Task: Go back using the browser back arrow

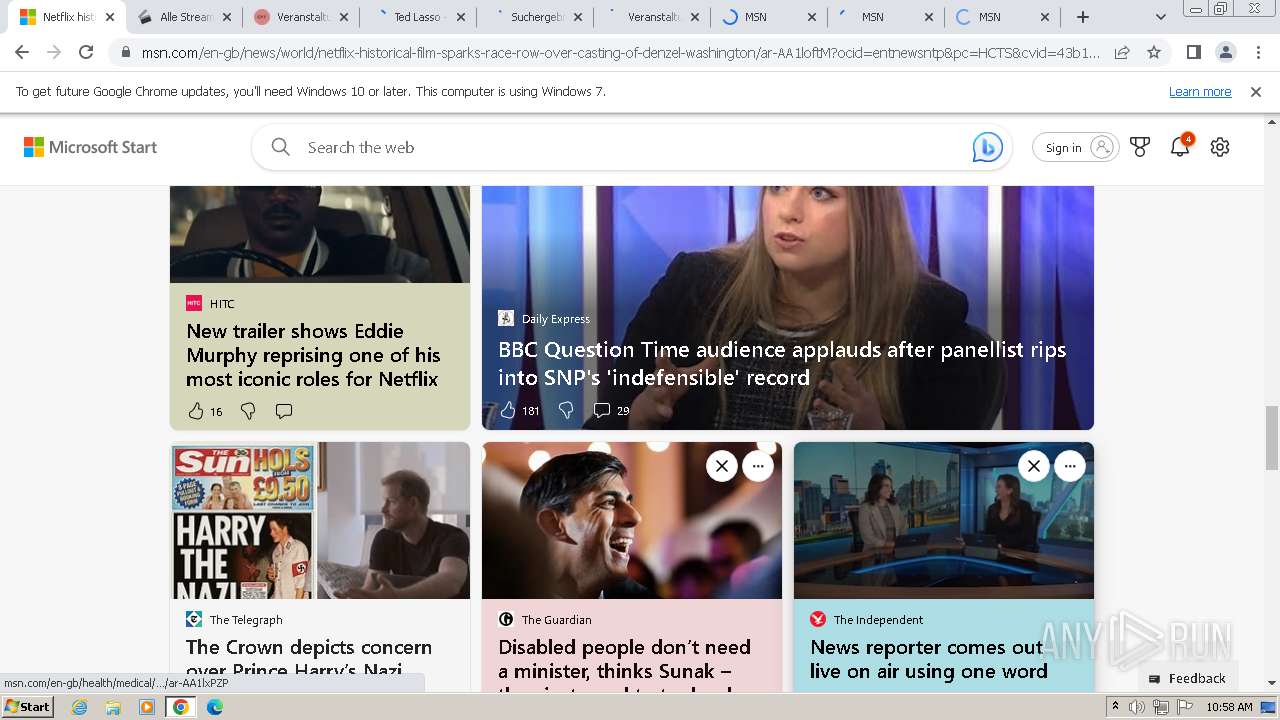Action: [22, 52]
